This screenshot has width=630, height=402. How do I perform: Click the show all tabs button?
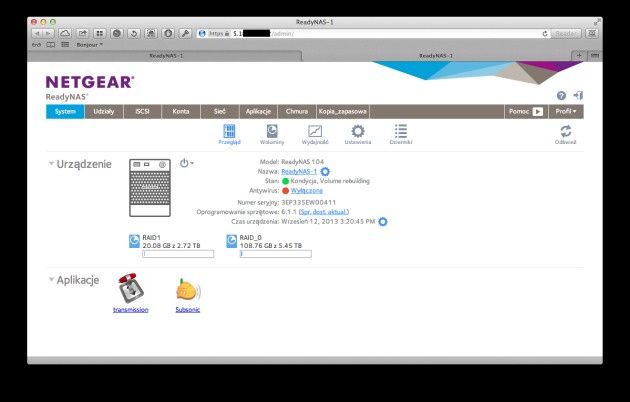[x=594, y=56]
